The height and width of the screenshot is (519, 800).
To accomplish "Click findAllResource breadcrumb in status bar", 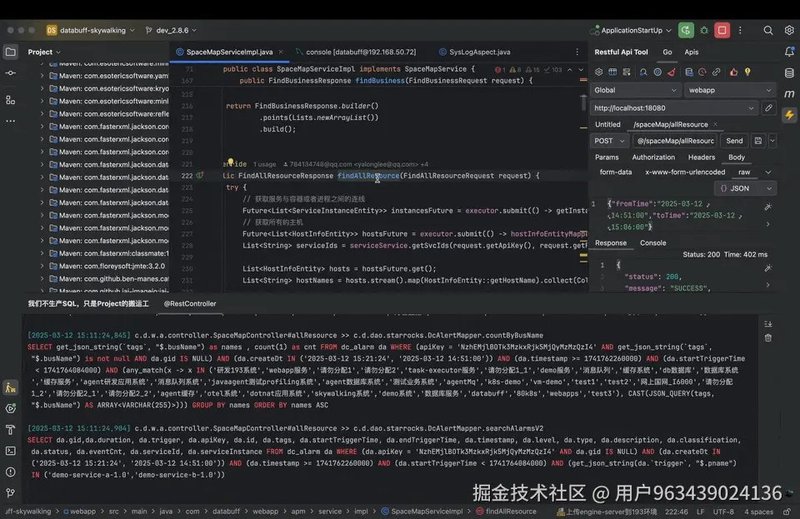I will 511,511.
